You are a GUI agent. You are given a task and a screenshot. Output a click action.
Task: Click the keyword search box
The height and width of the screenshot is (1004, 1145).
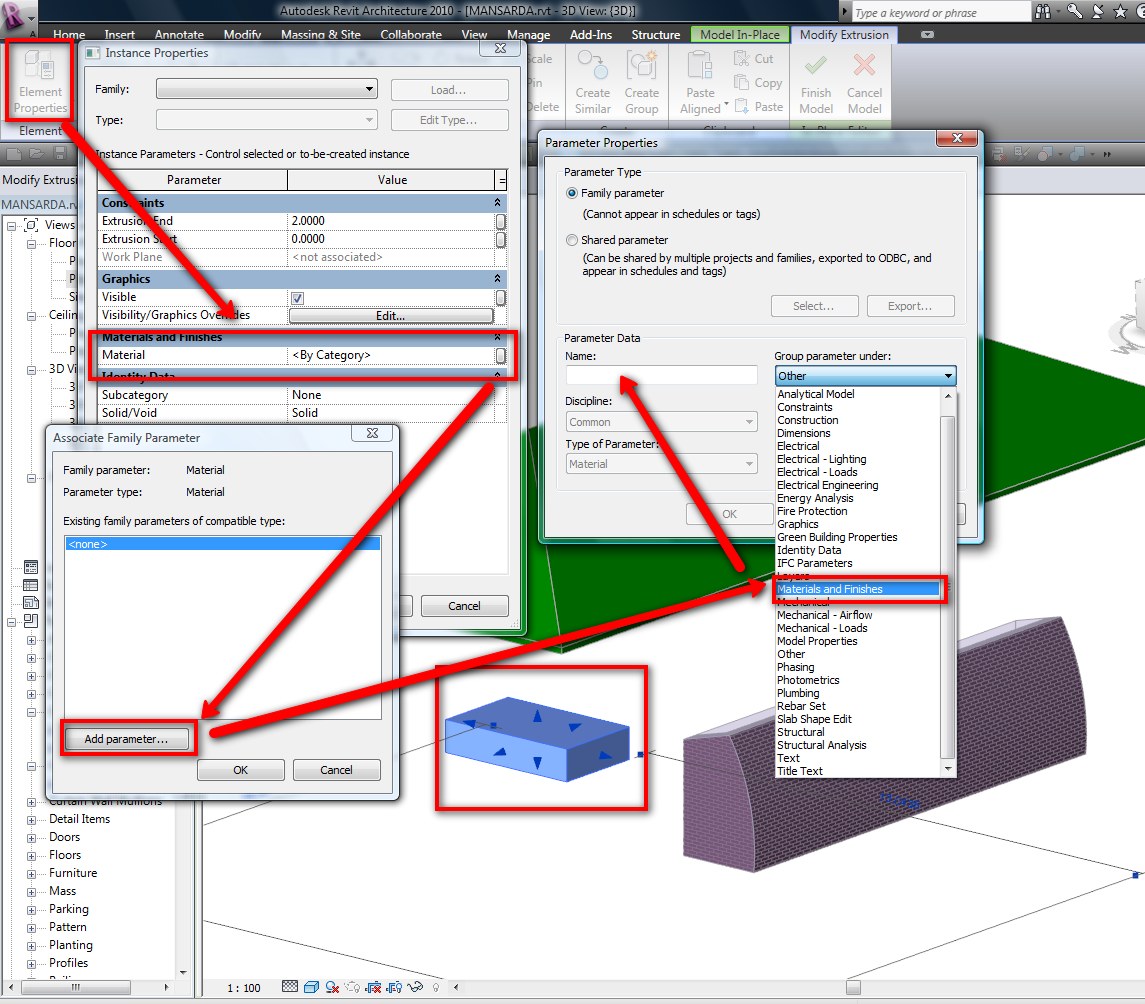941,12
